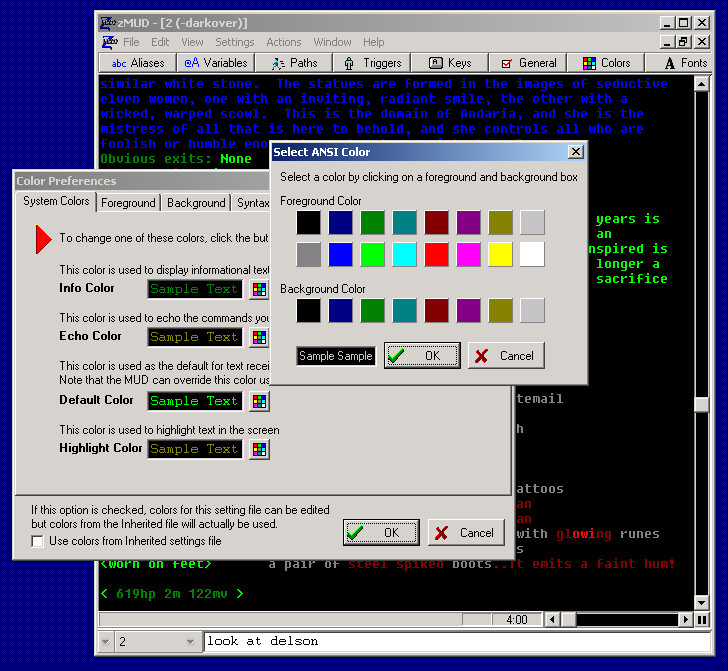Select magenta foreground color swatch
Image resolution: width=728 pixels, height=671 pixels.
[468, 254]
